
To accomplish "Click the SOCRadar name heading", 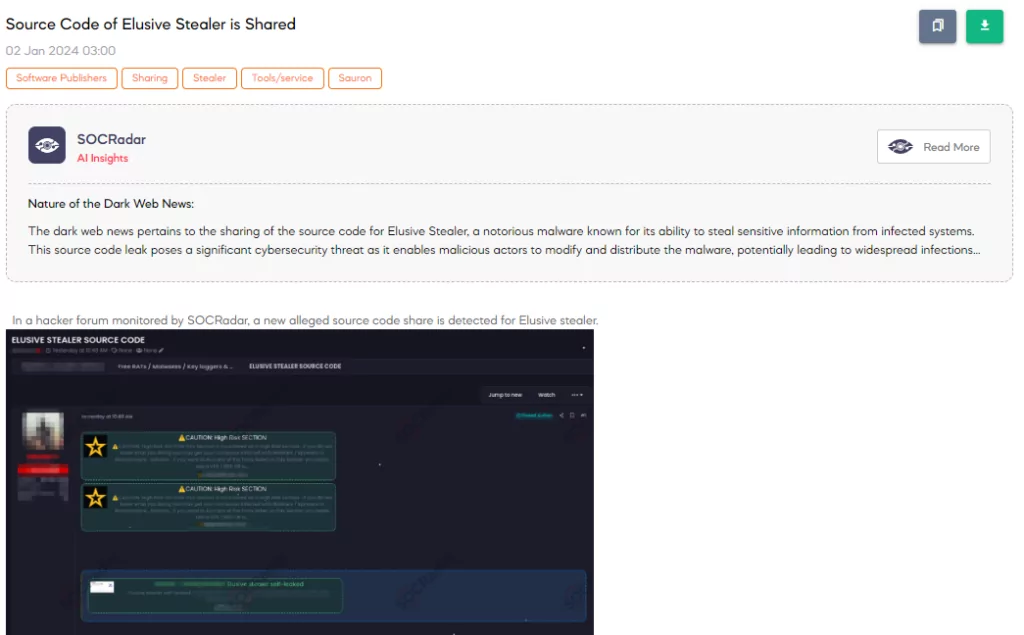I will click(112, 139).
